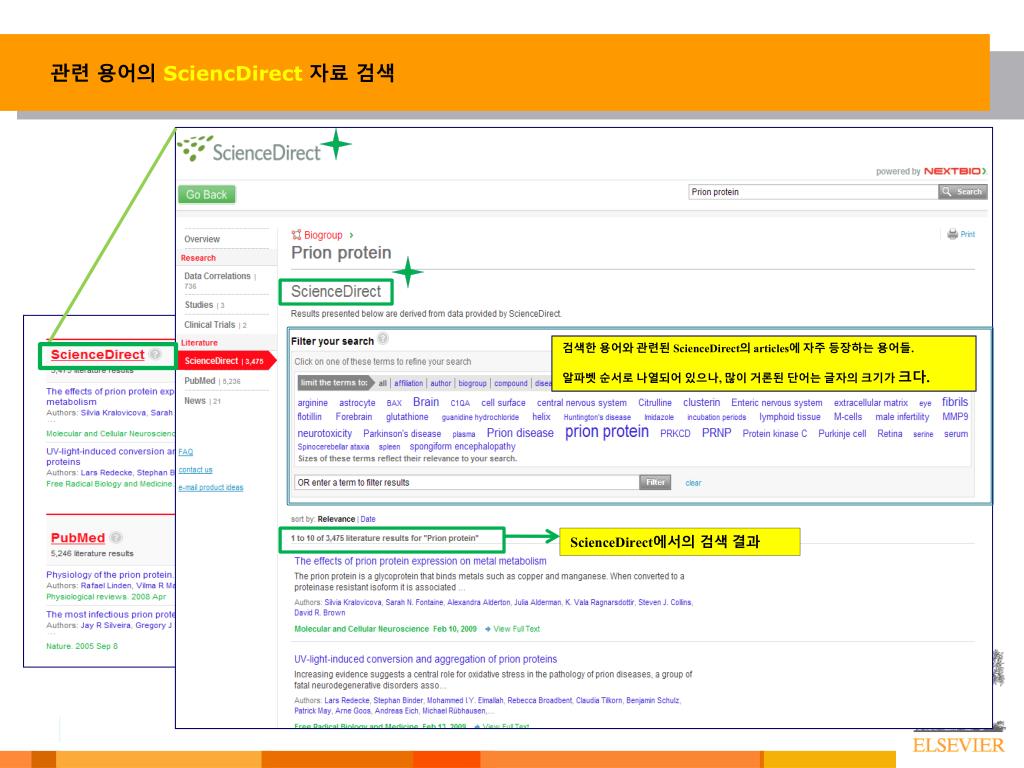Click the 'fibrils' filter term
This screenshot has width=1024, height=768.
coord(955,402)
